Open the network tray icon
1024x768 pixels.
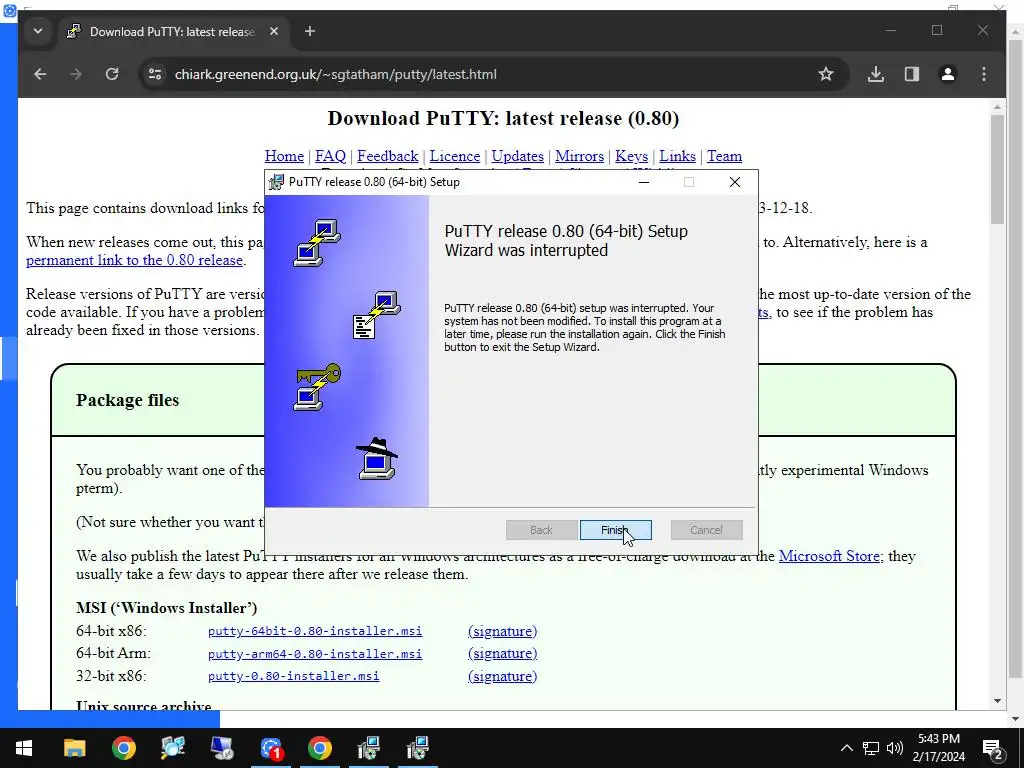(871, 748)
